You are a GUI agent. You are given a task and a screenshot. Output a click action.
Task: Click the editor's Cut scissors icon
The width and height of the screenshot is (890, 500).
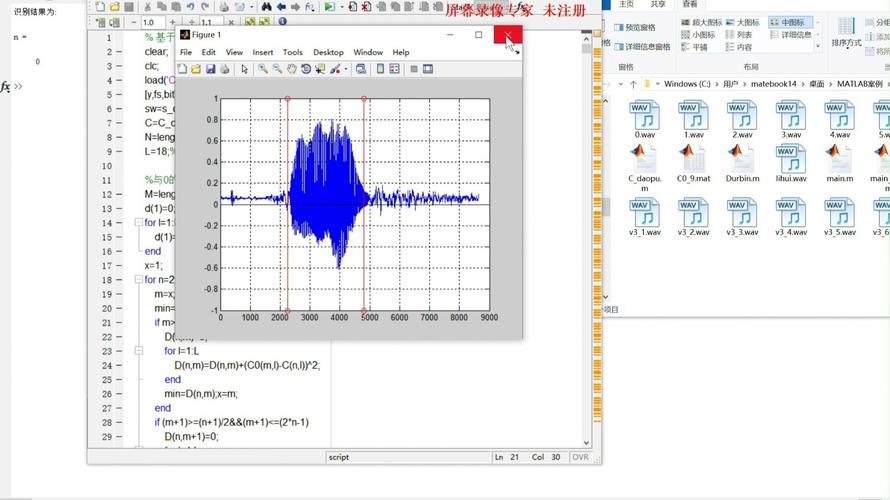[x=148, y=7]
